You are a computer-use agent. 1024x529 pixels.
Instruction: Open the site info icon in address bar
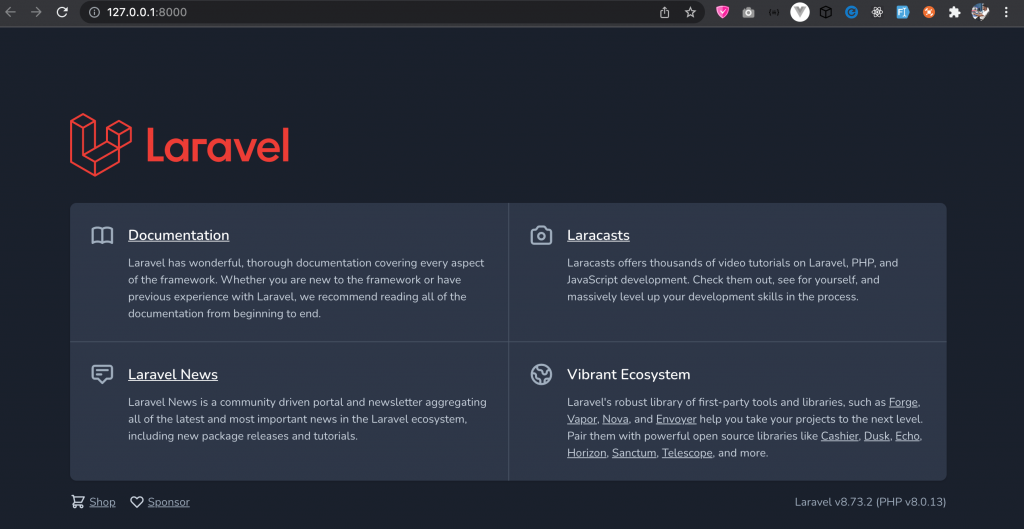(x=94, y=12)
